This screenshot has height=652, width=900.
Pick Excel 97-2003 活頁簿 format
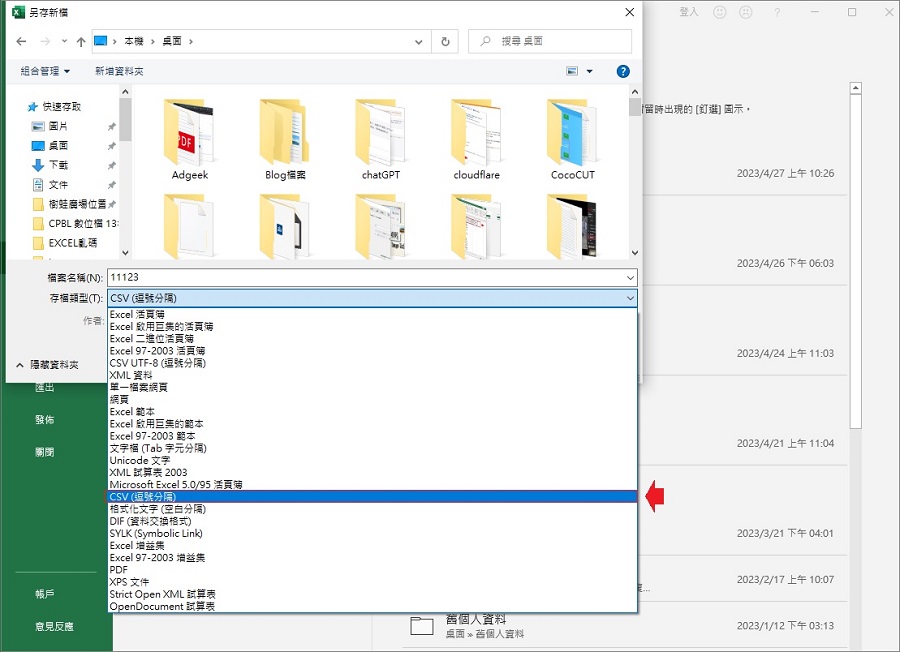pyautogui.click(x=158, y=351)
